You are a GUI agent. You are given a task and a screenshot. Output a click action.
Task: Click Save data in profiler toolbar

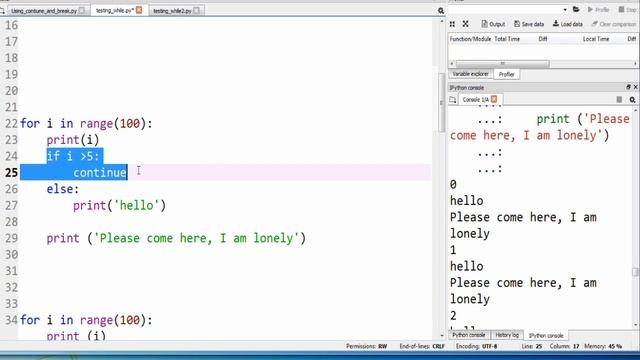[x=529, y=24]
